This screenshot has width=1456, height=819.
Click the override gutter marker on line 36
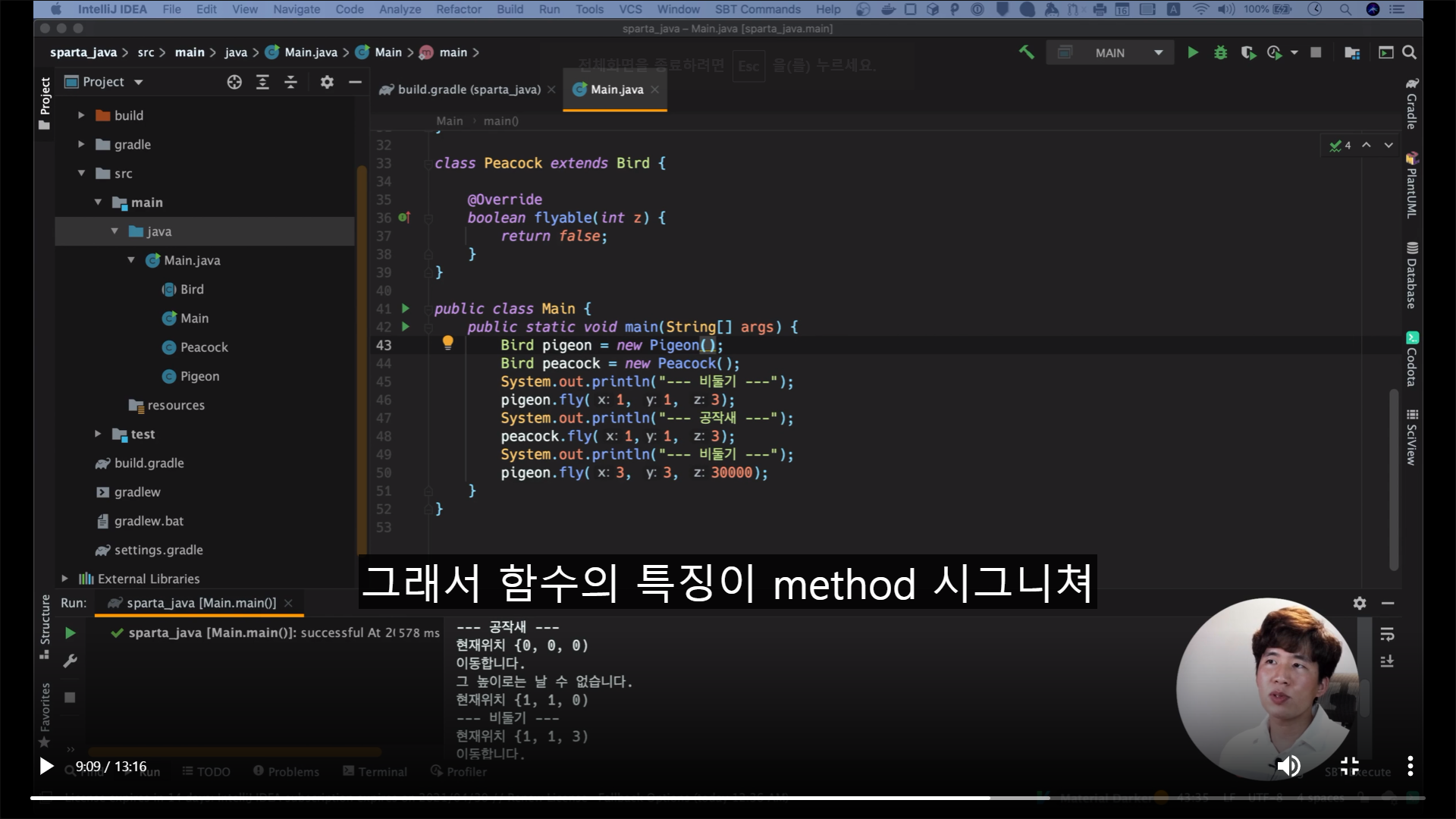404,218
